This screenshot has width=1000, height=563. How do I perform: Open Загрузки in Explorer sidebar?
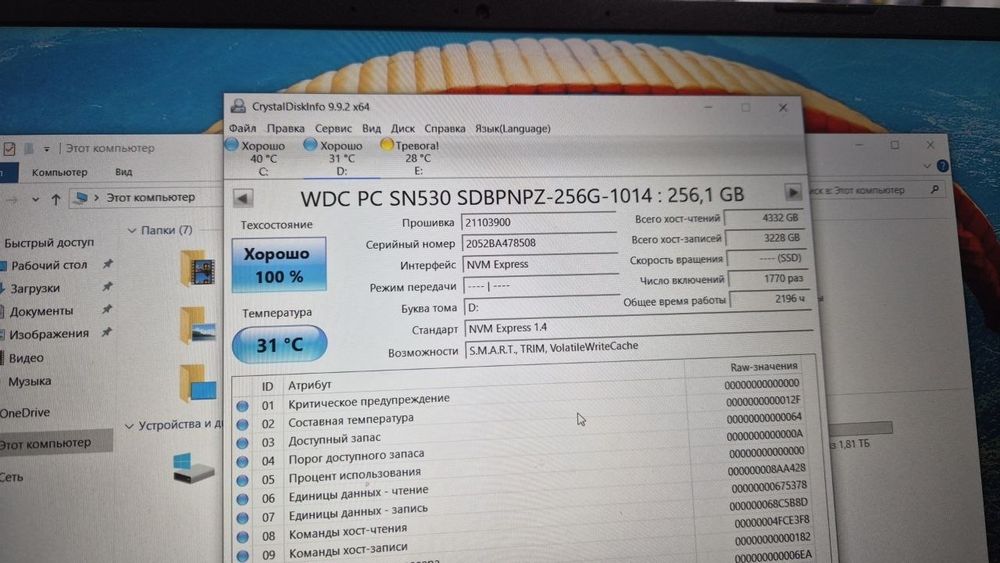tap(35, 288)
